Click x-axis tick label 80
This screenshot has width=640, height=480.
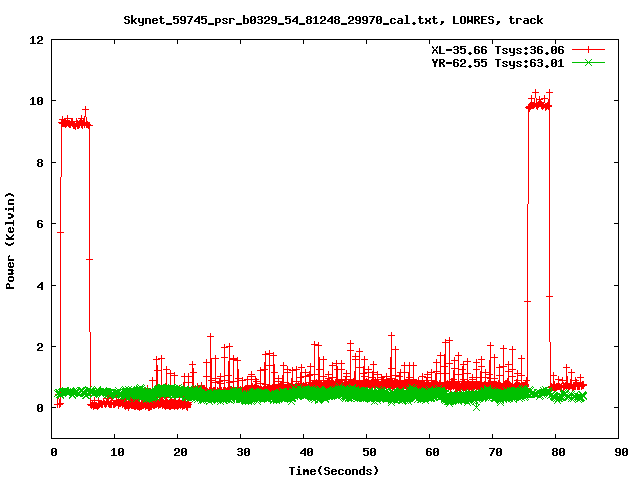click(558, 452)
